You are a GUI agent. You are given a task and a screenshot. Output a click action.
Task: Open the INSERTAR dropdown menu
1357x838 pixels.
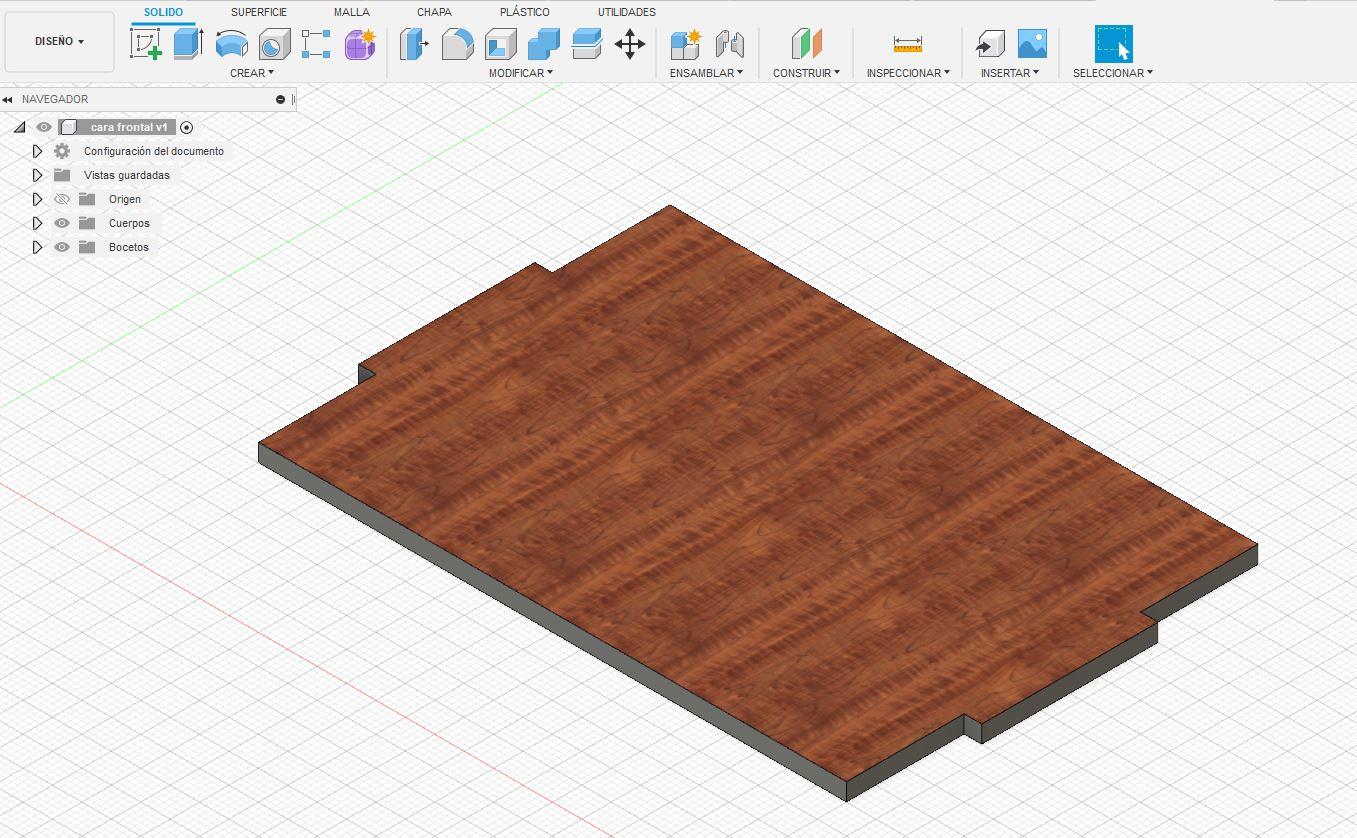coord(1009,73)
